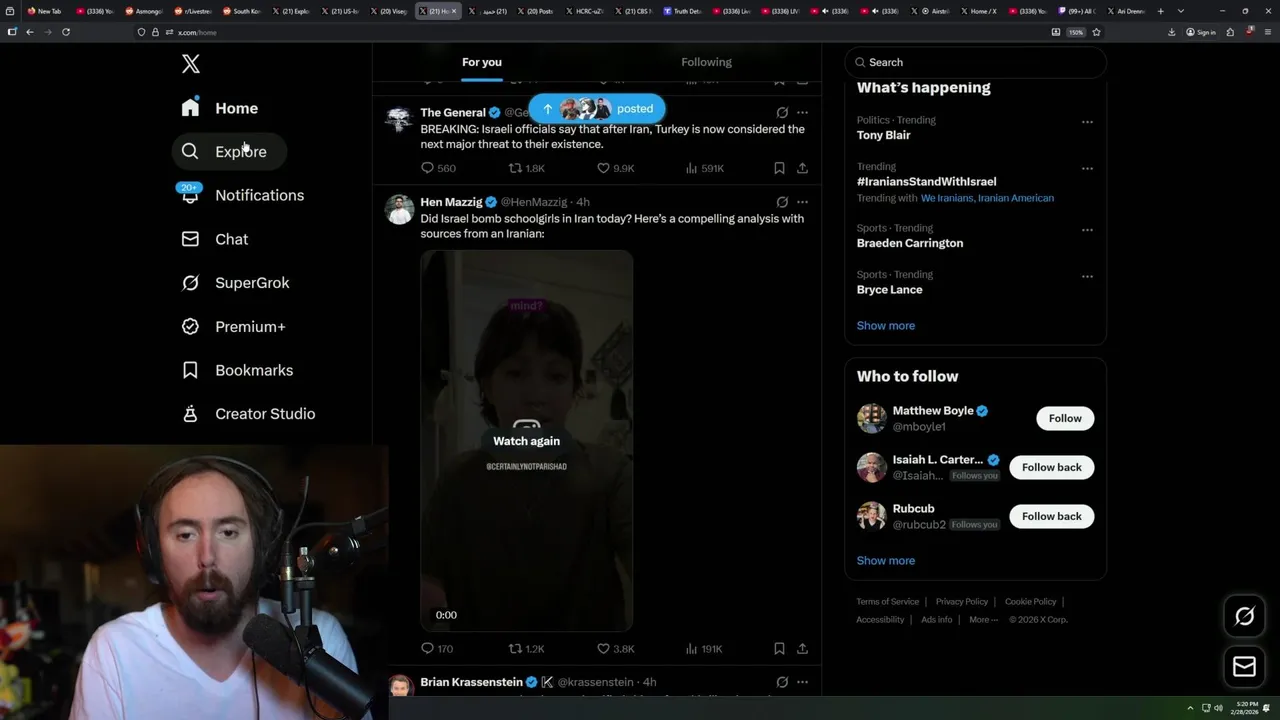Image resolution: width=1280 pixels, height=720 pixels.
Task: Open more options for #IraniansStandWithIsrael trend
Action: (x=1087, y=169)
